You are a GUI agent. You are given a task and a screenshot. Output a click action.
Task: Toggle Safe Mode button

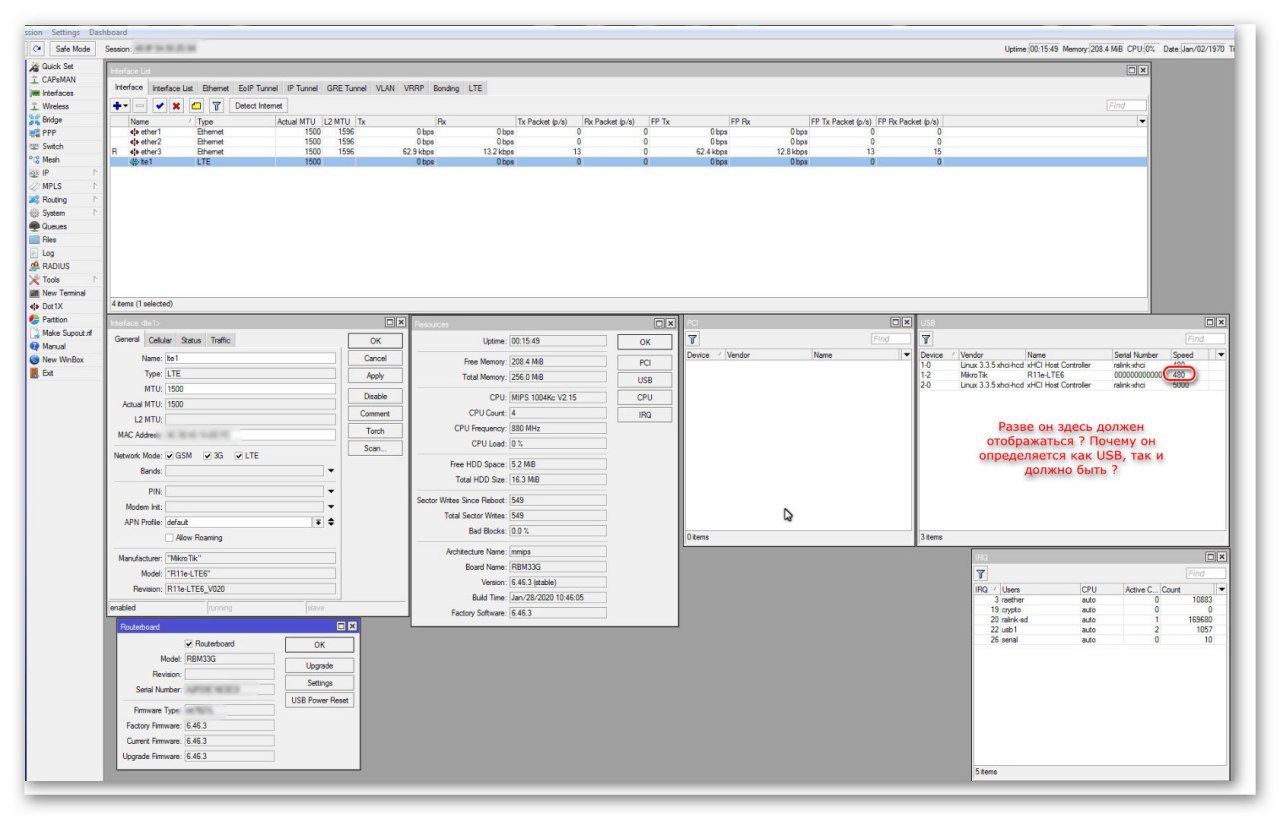[72, 48]
